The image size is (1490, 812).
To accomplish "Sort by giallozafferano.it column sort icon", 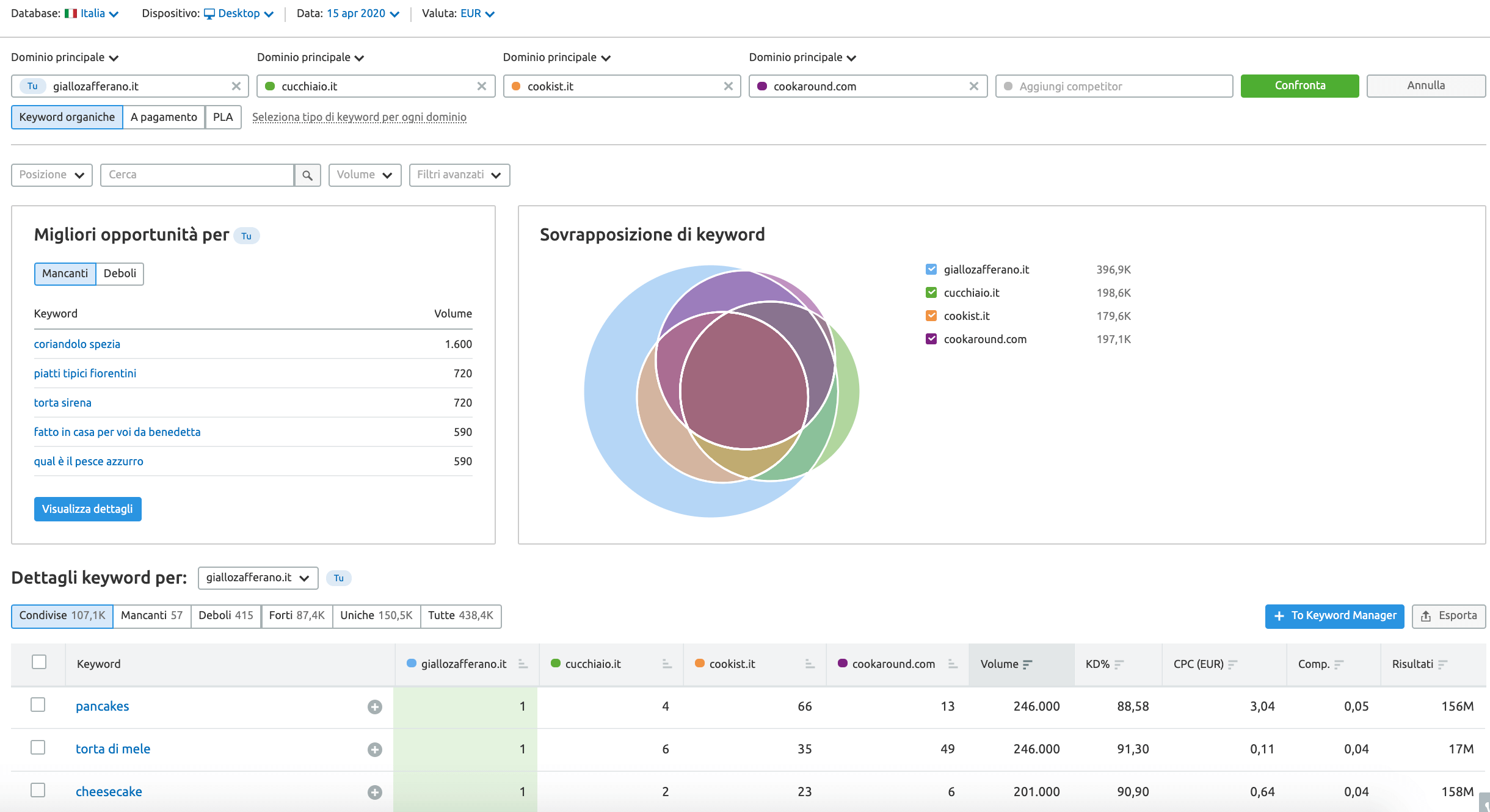I will (x=523, y=664).
